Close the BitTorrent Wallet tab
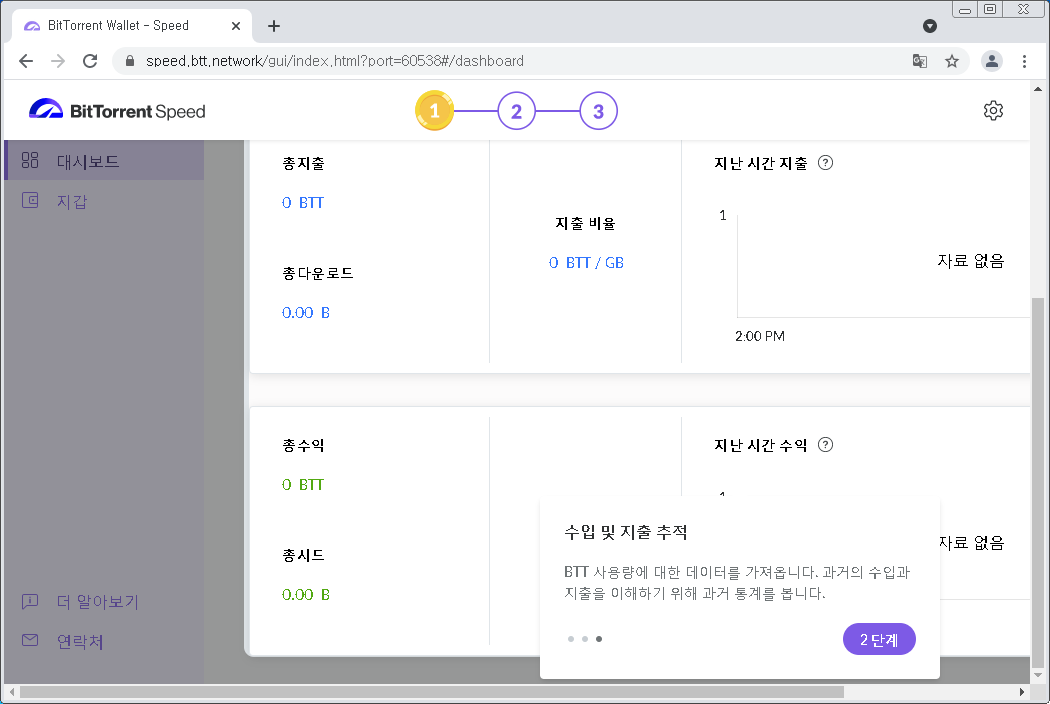Image resolution: width=1050 pixels, height=704 pixels. [236, 26]
